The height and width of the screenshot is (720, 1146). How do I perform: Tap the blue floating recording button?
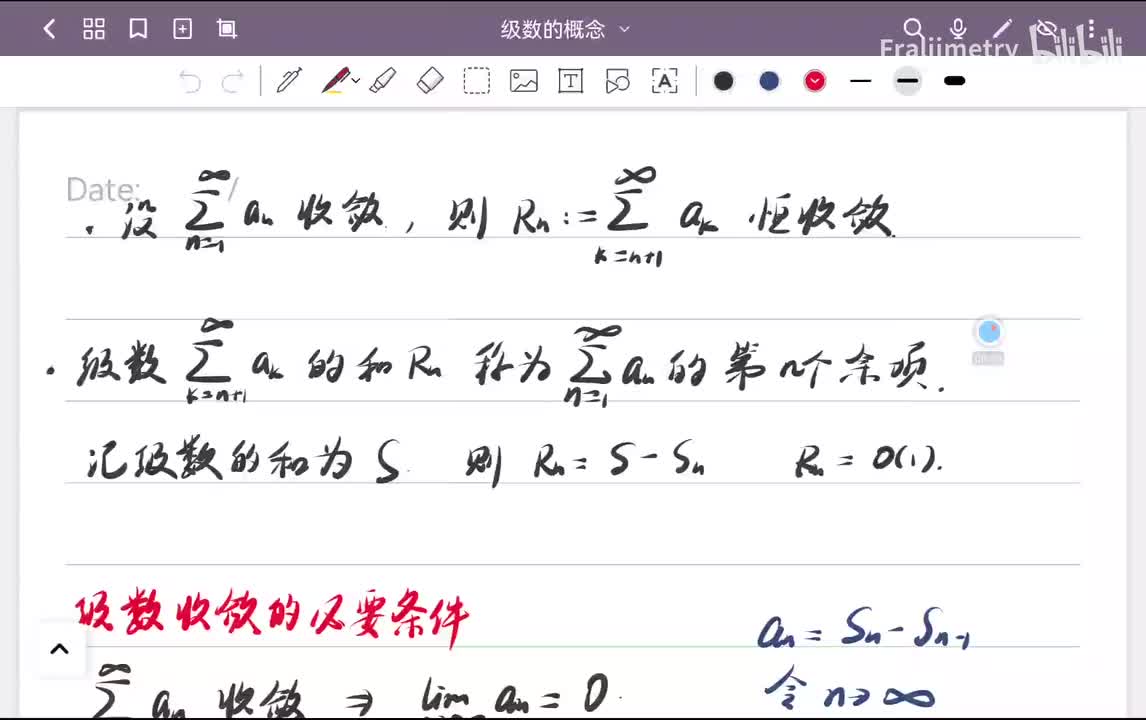point(988,333)
